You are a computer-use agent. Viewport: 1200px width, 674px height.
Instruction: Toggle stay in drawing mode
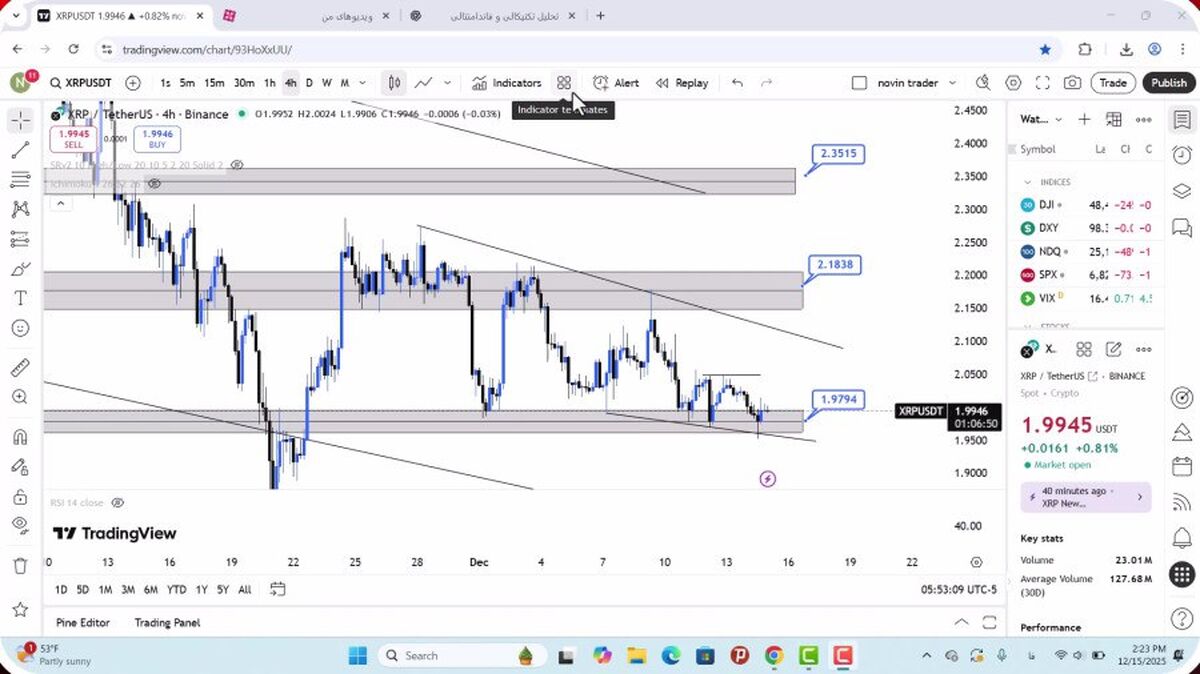20,466
